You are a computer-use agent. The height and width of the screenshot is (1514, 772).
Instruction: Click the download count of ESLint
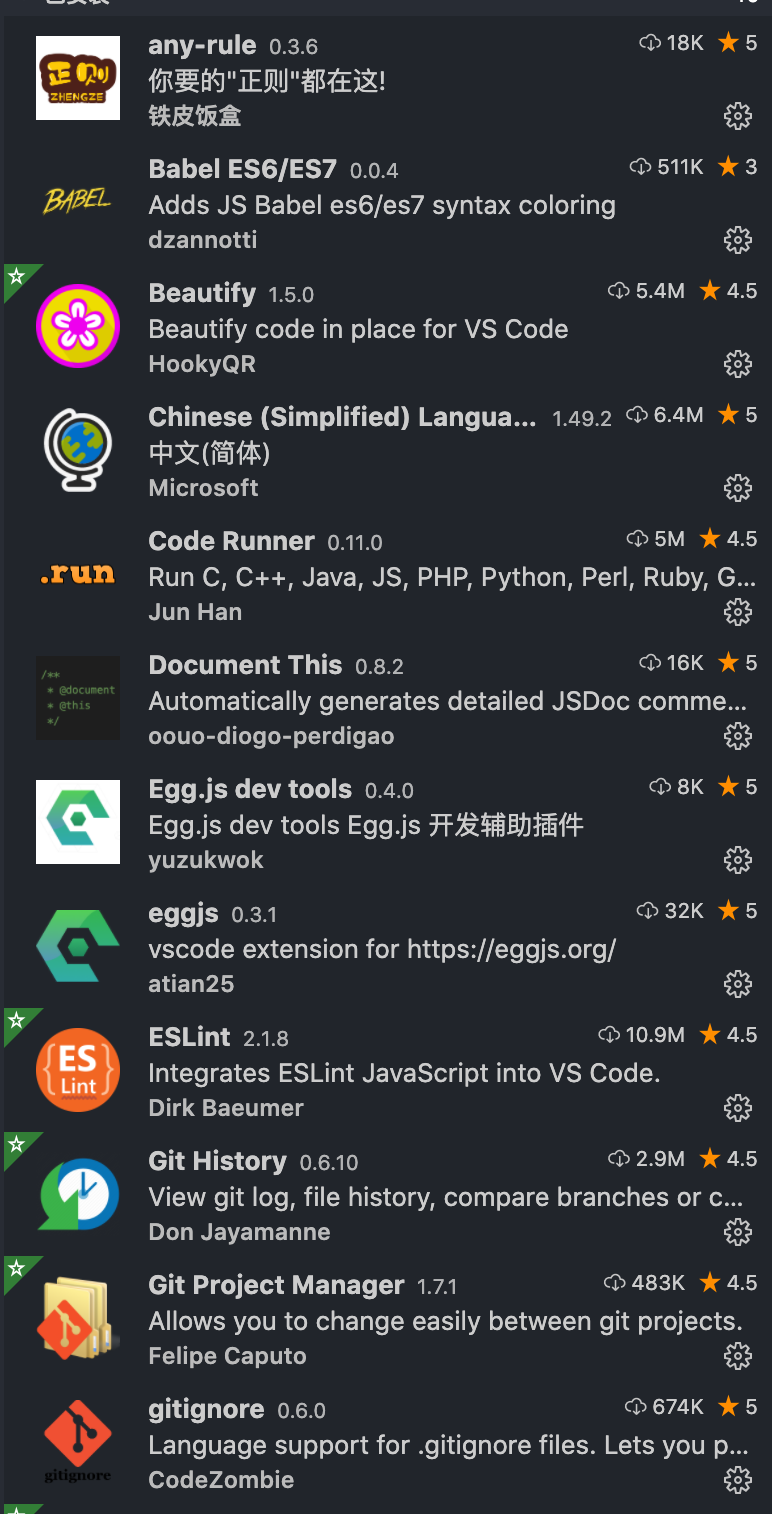pos(641,1035)
